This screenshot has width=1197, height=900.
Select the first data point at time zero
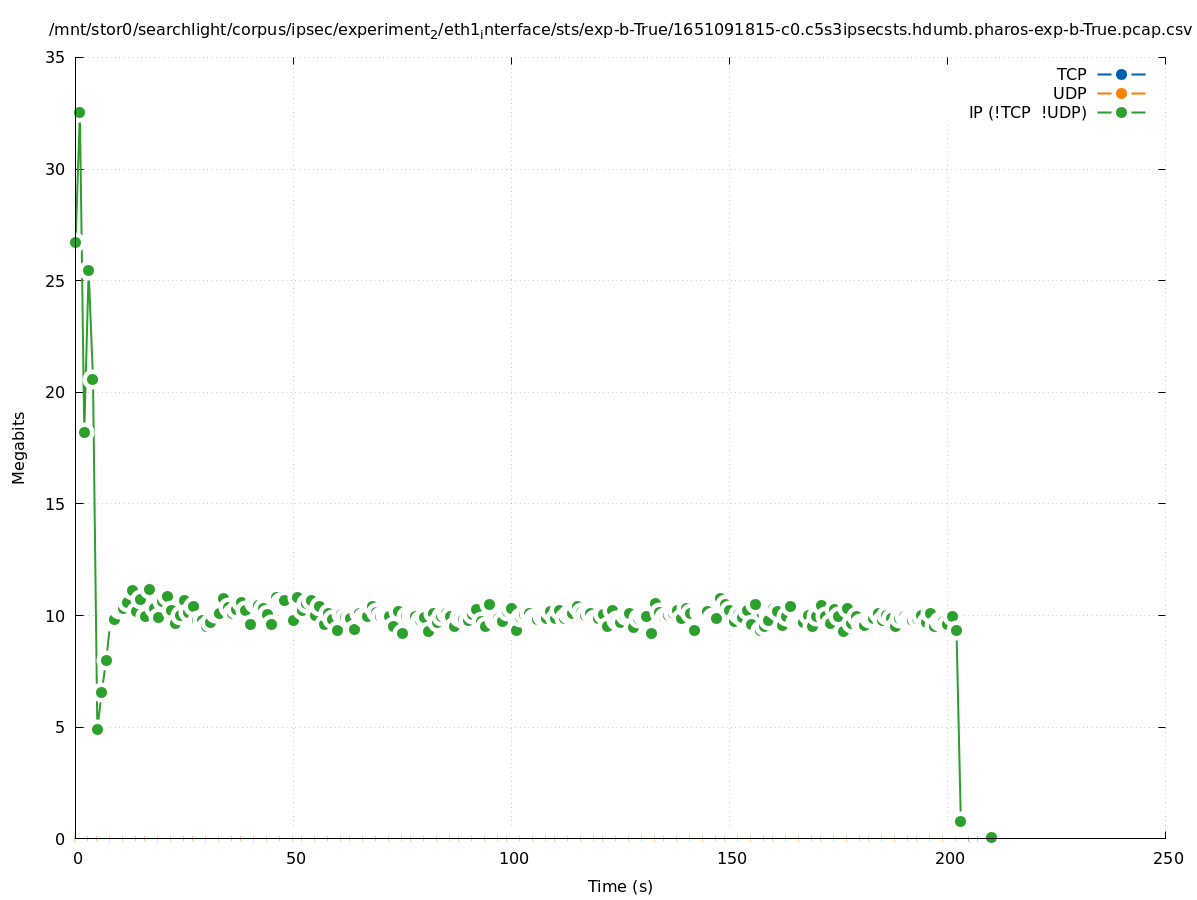click(75, 242)
